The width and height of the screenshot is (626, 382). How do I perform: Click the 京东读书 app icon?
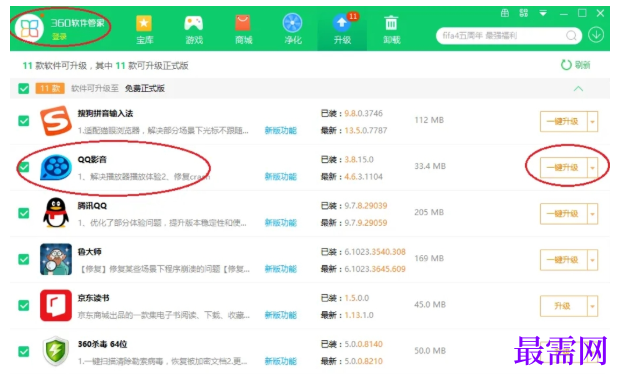[56, 305]
